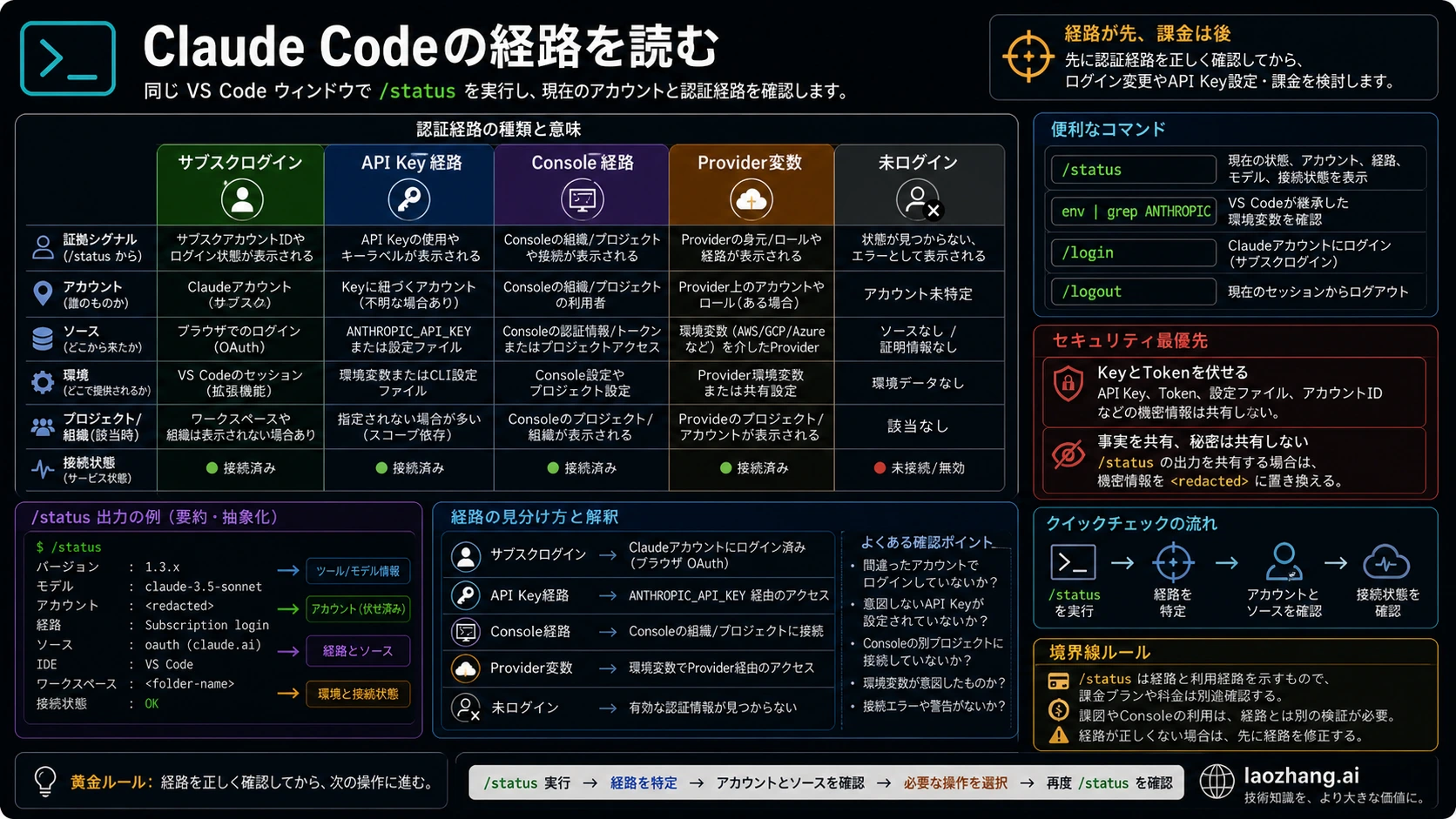Click the user-with-X icon under 未ログイン column header
The image size is (1456, 819).
point(920,200)
